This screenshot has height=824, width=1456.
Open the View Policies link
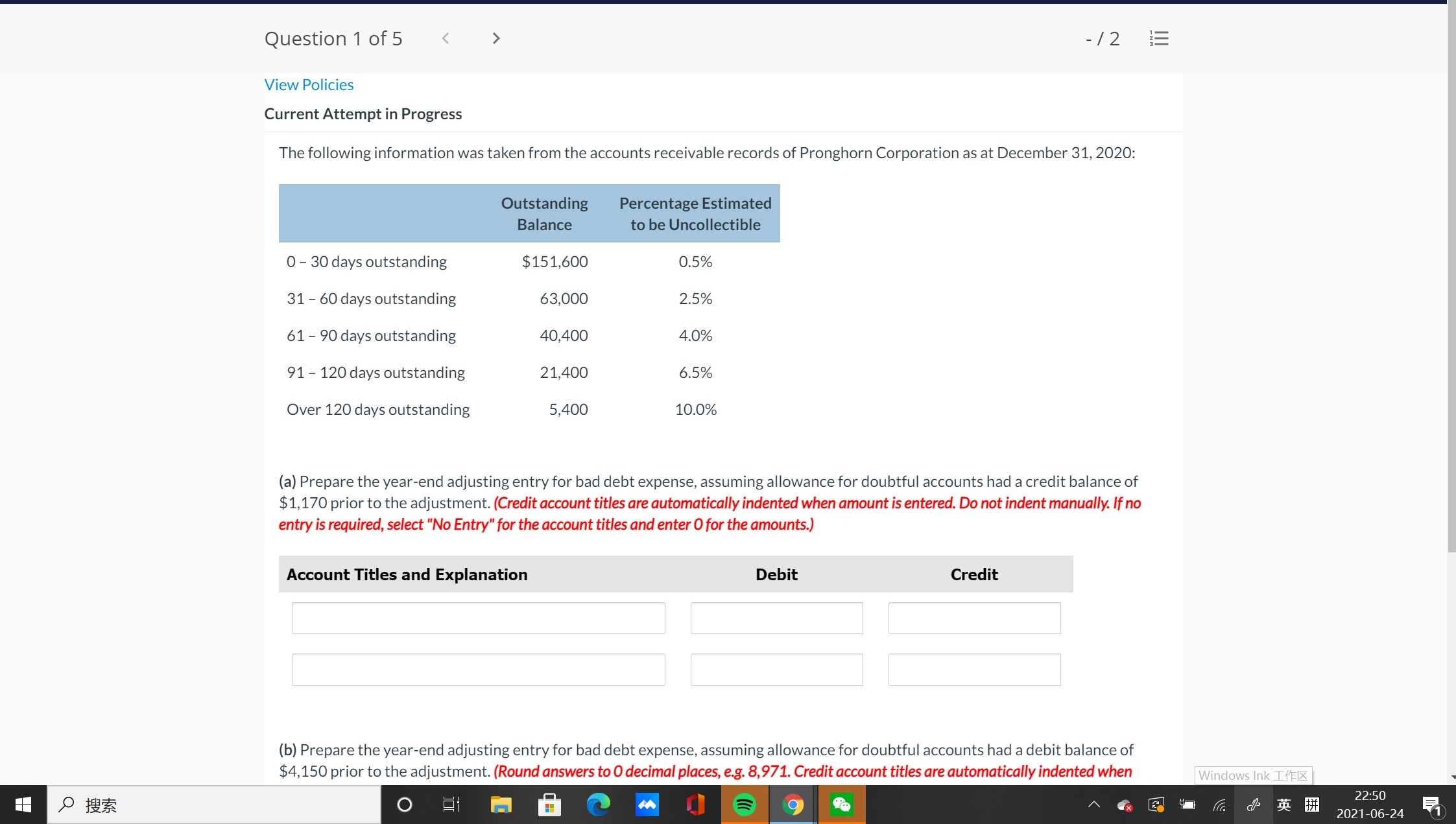pos(308,84)
